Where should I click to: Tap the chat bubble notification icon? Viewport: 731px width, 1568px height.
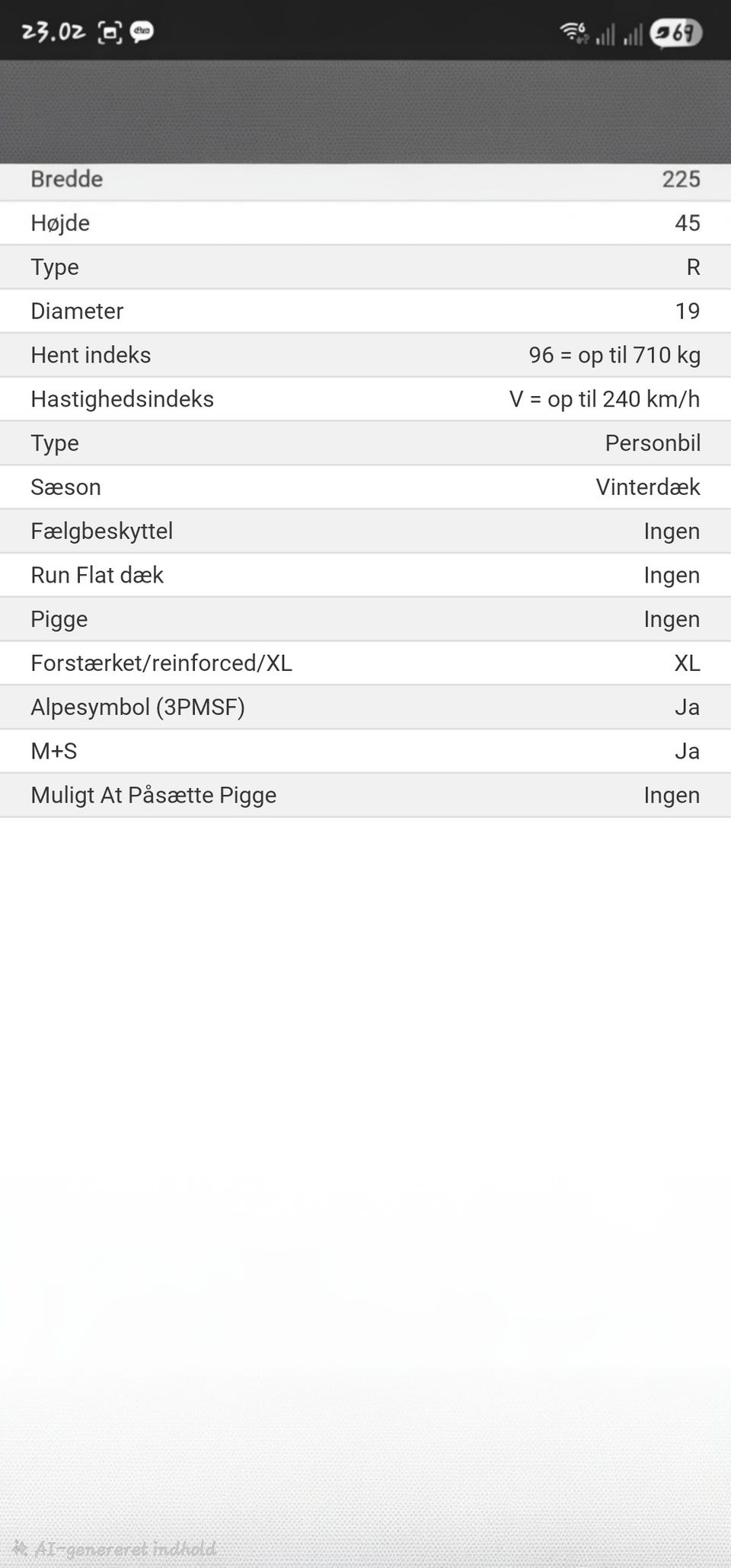(x=142, y=32)
